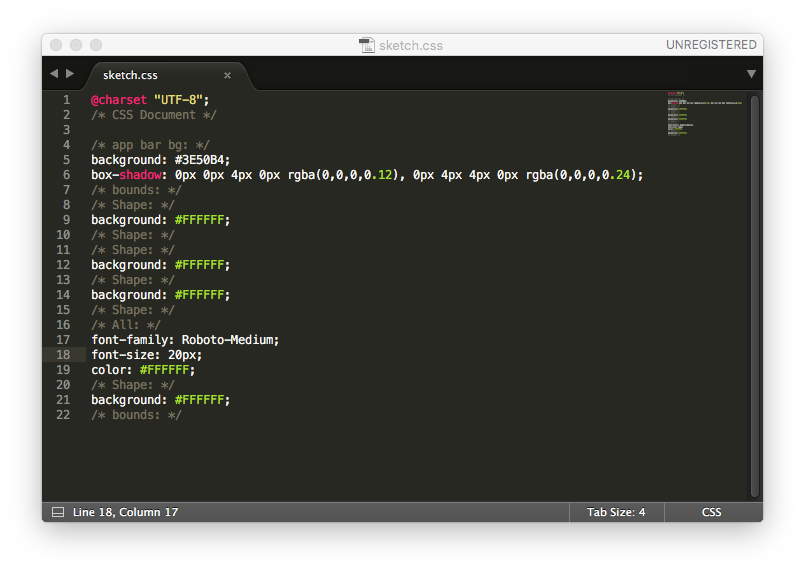Click the sketch.css file icon in title bar
The width and height of the screenshot is (805, 572).
367,45
